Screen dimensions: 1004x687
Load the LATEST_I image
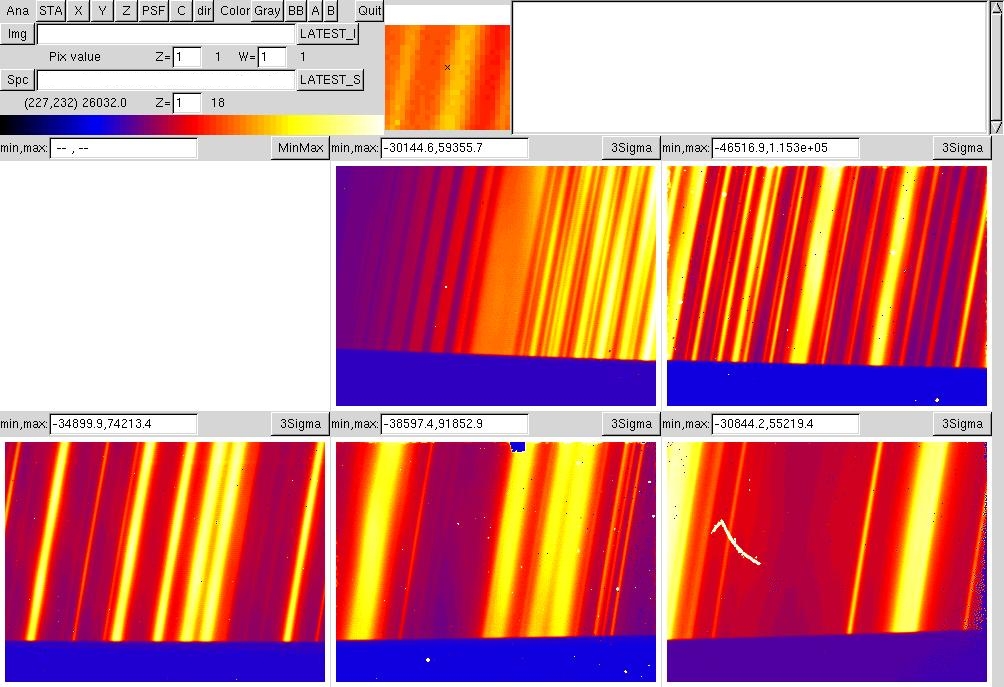pos(327,34)
